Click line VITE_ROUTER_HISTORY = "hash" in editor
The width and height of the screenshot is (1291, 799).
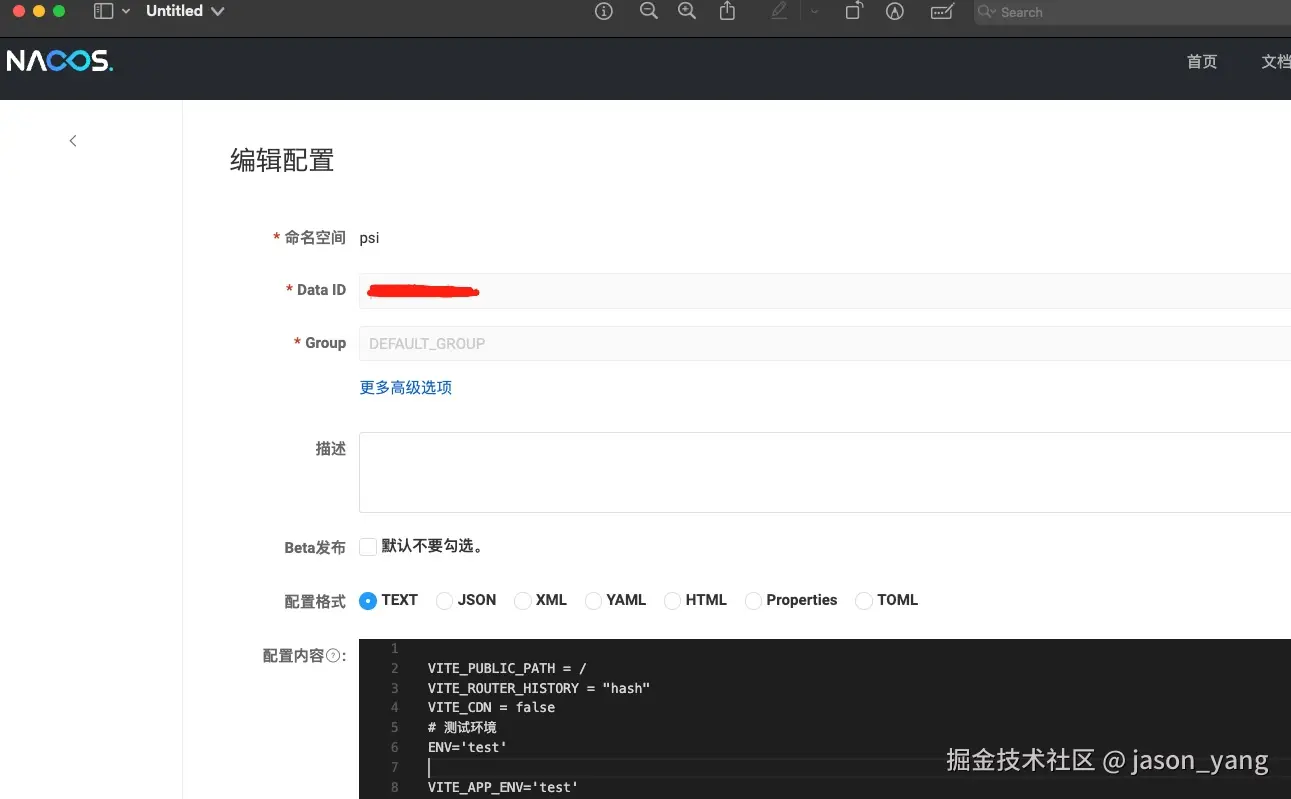tap(539, 688)
